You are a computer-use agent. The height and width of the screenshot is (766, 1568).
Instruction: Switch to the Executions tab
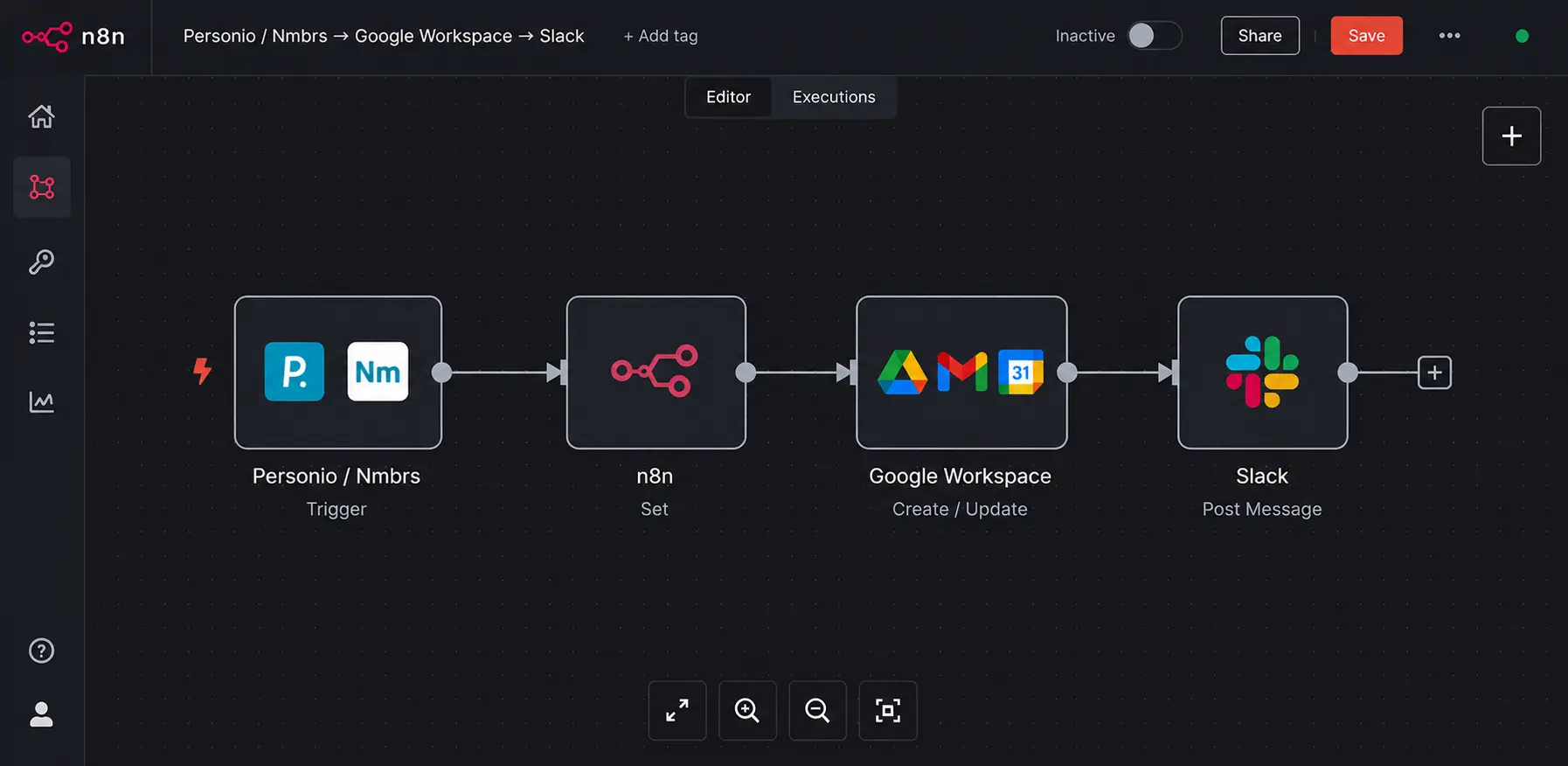pyautogui.click(x=834, y=97)
